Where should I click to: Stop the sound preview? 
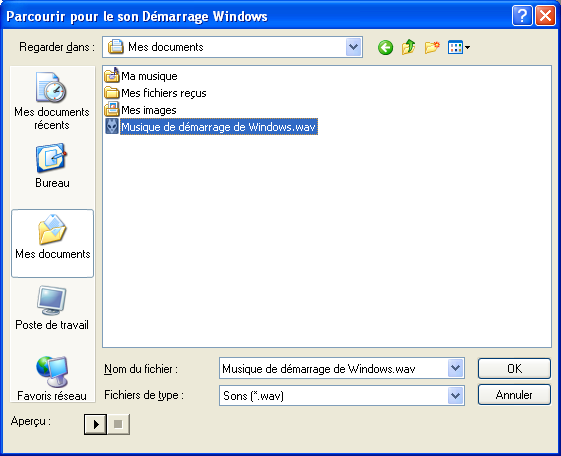118,424
